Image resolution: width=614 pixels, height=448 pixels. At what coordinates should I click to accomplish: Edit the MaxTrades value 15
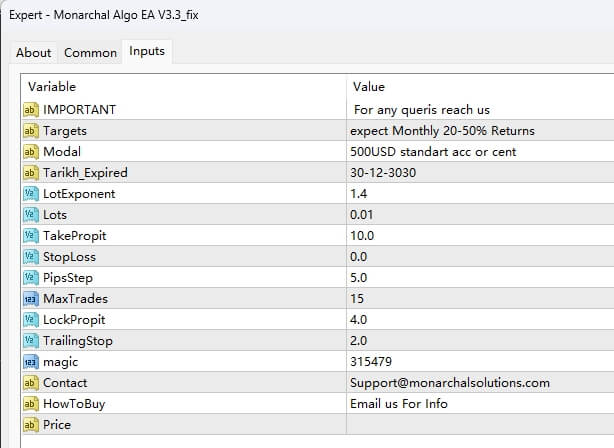click(x=357, y=299)
